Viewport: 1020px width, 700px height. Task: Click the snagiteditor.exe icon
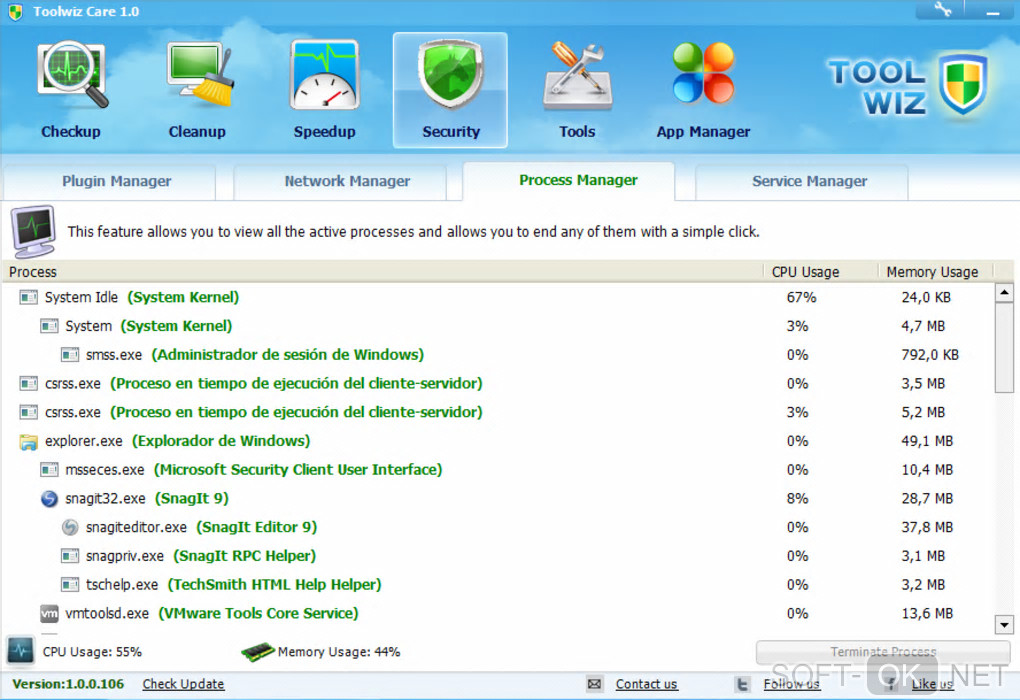click(x=70, y=527)
